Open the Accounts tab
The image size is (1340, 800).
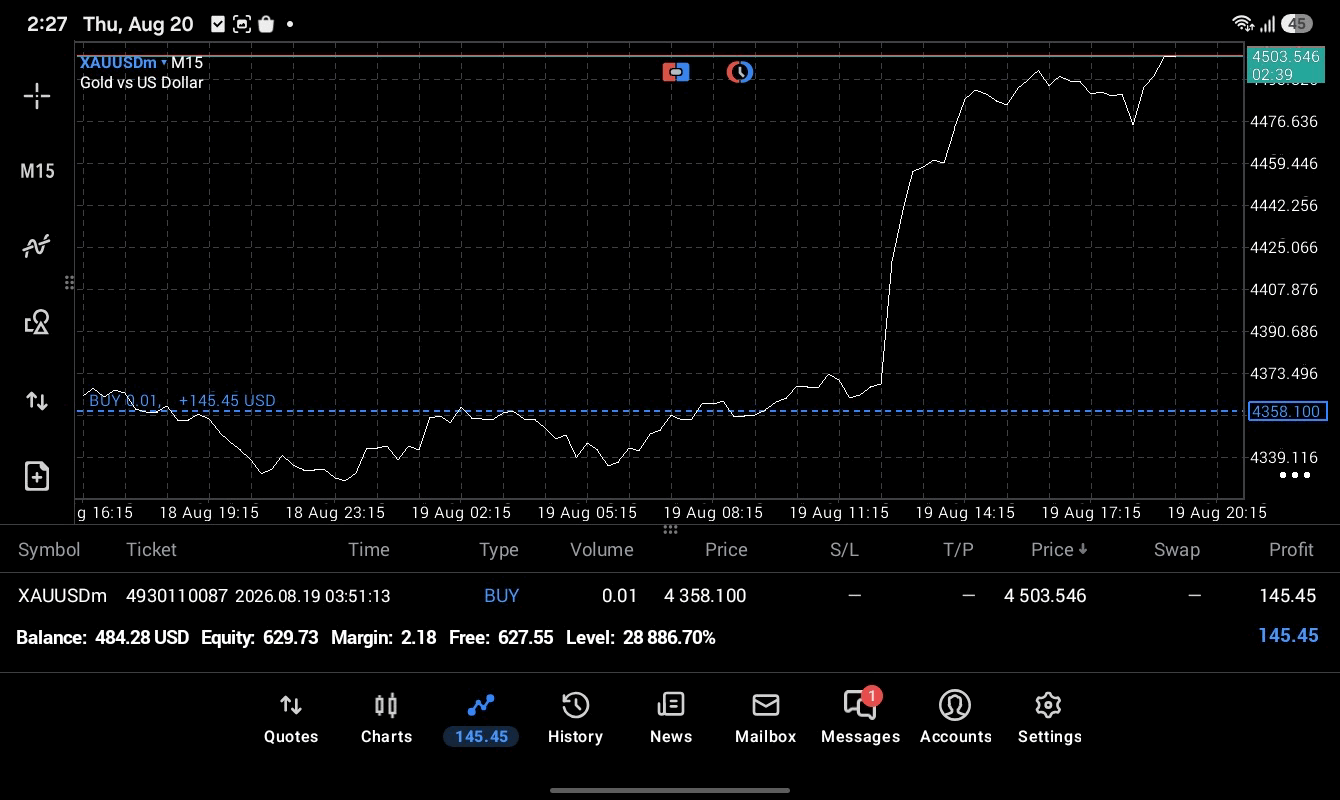[x=955, y=719]
